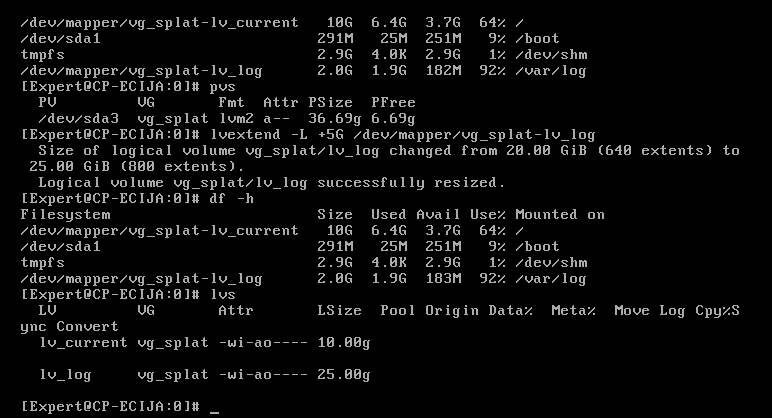
Task: Select the lv_current row in lvs output
Action: coord(204,343)
